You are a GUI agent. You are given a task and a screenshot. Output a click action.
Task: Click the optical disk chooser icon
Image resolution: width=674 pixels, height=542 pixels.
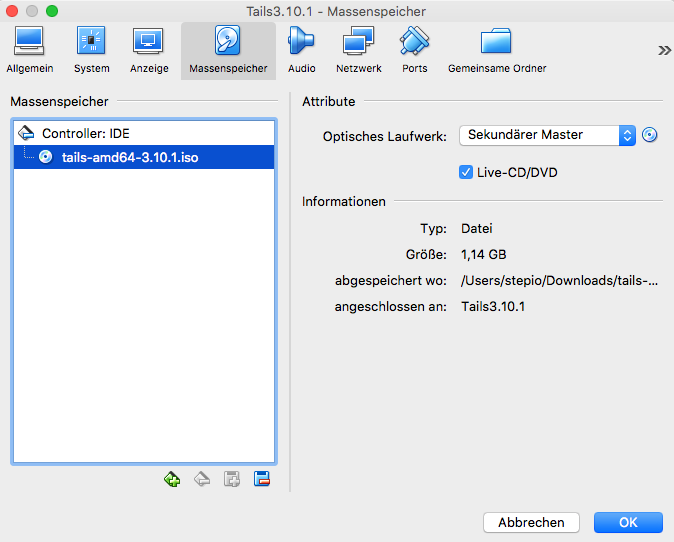pyautogui.click(x=650, y=135)
